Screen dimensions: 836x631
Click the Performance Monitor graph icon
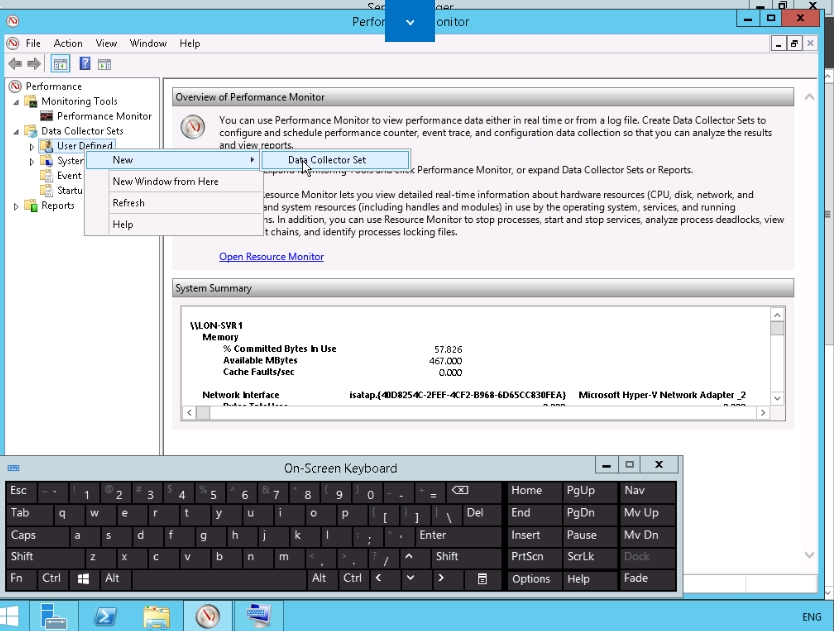tap(47, 116)
